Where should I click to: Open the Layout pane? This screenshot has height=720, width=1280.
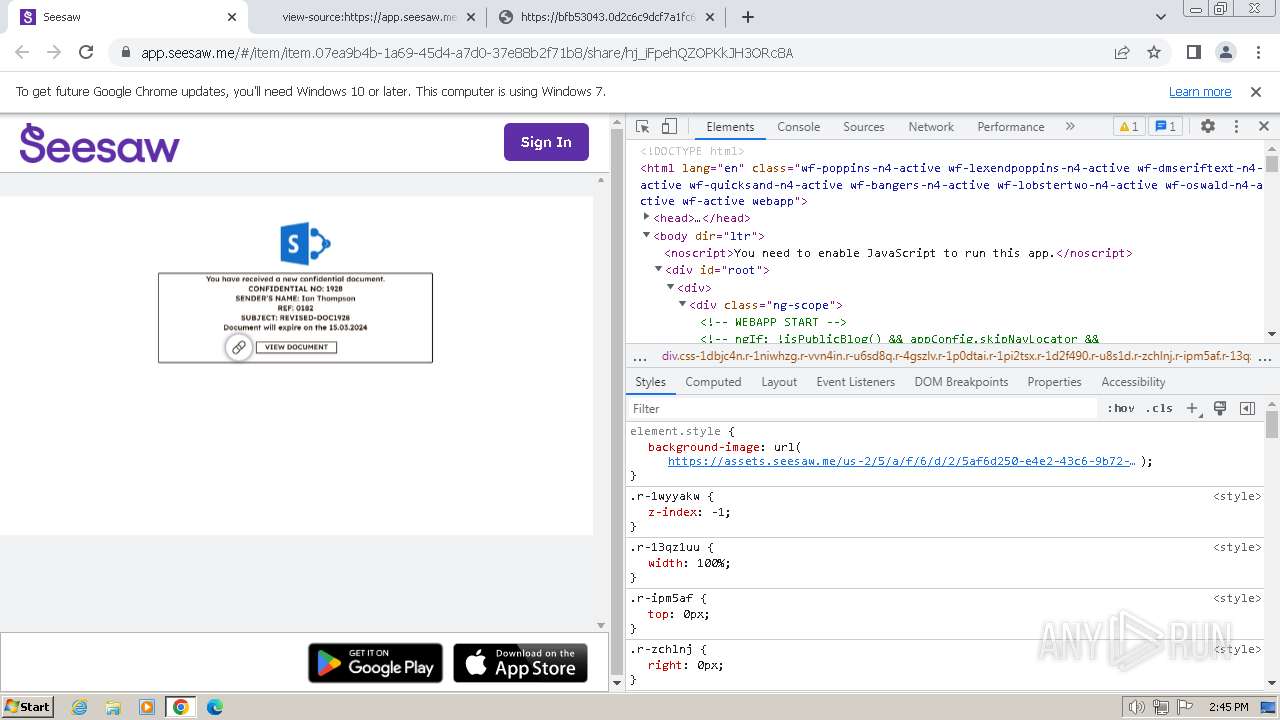(x=779, y=382)
